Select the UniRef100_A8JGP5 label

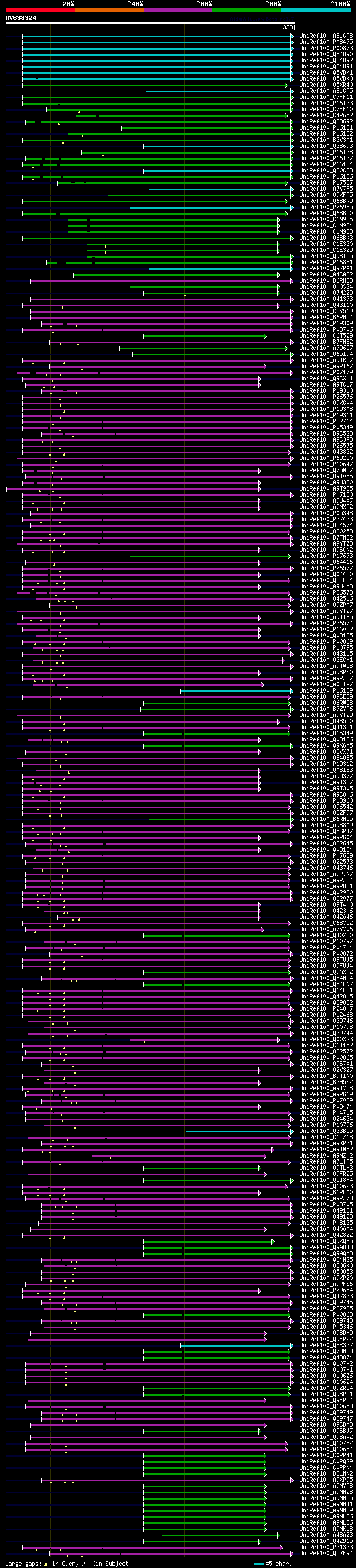coord(326,91)
